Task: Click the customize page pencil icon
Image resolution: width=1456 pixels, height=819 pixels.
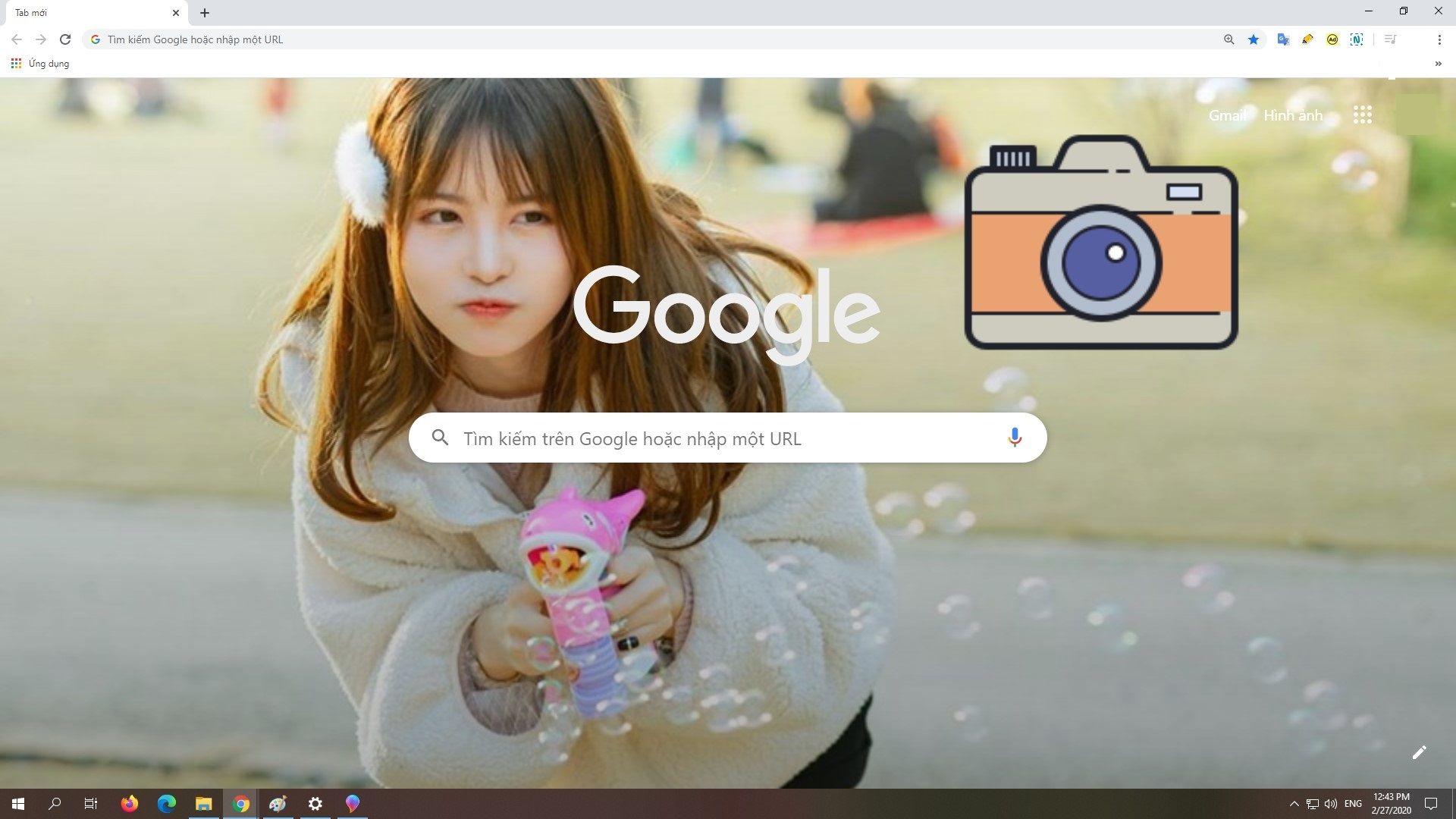Action: [1419, 752]
